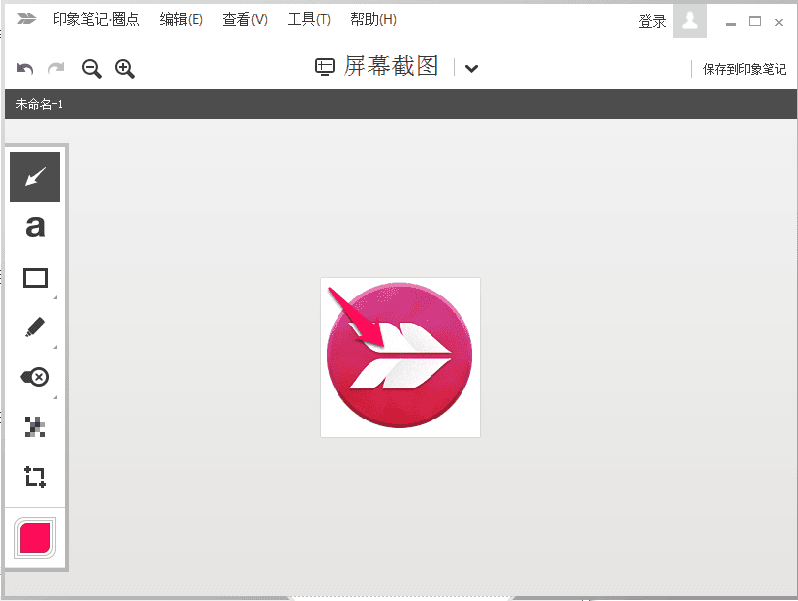This screenshot has width=798, height=601.
Task: Click the 登录 login link
Action: [652, 21]
